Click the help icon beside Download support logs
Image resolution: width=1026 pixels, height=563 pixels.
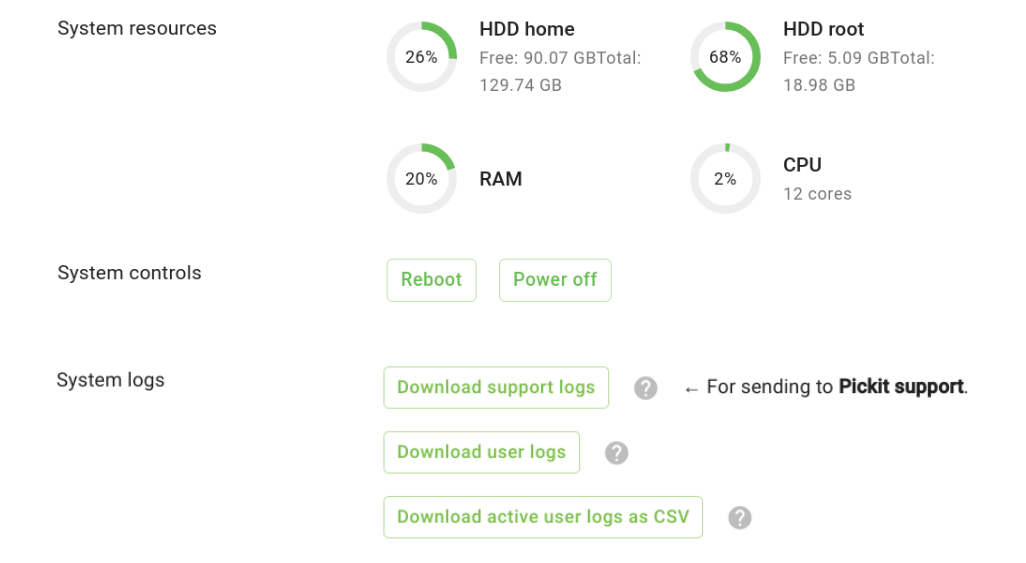pos(646,388)
